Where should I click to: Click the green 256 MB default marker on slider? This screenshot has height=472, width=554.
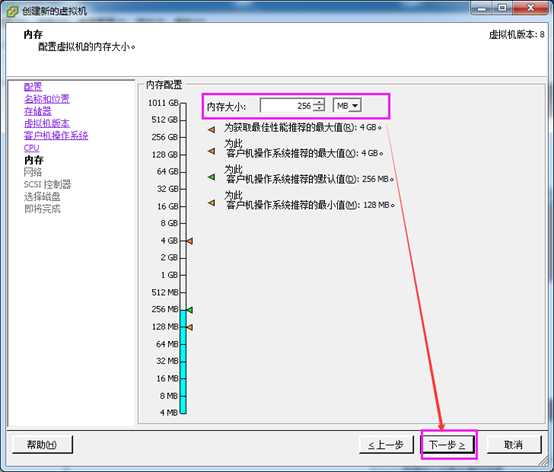tap(189, 310)
